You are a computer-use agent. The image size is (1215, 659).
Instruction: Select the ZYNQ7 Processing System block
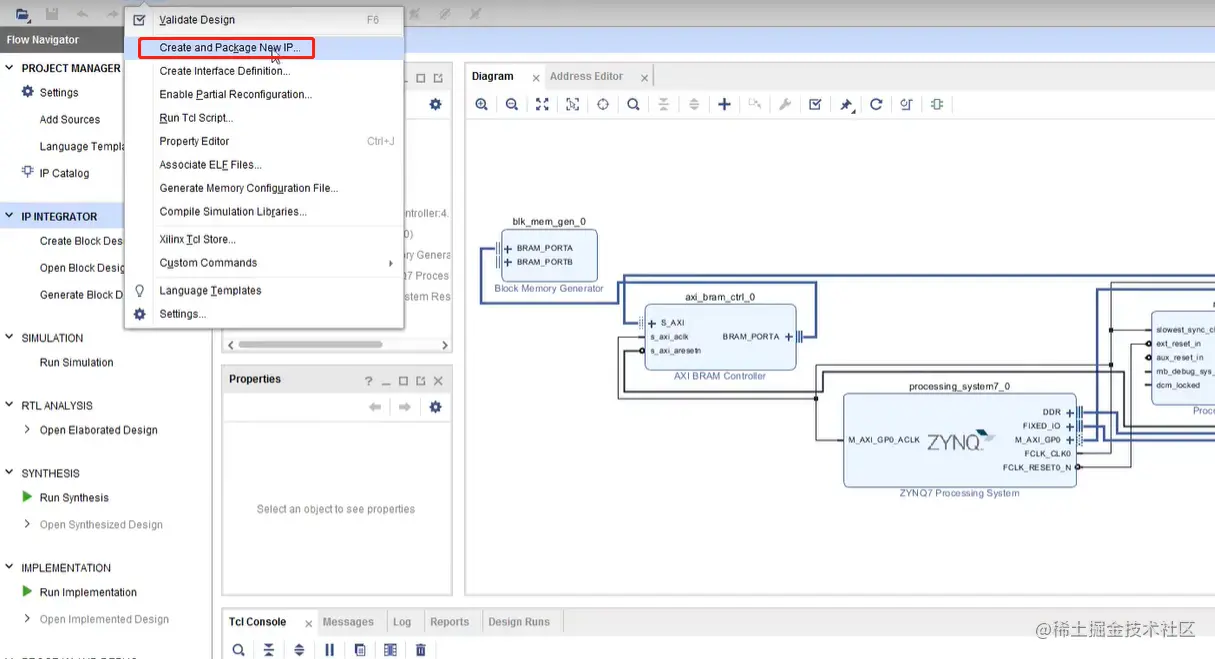(x=960, y=440)
